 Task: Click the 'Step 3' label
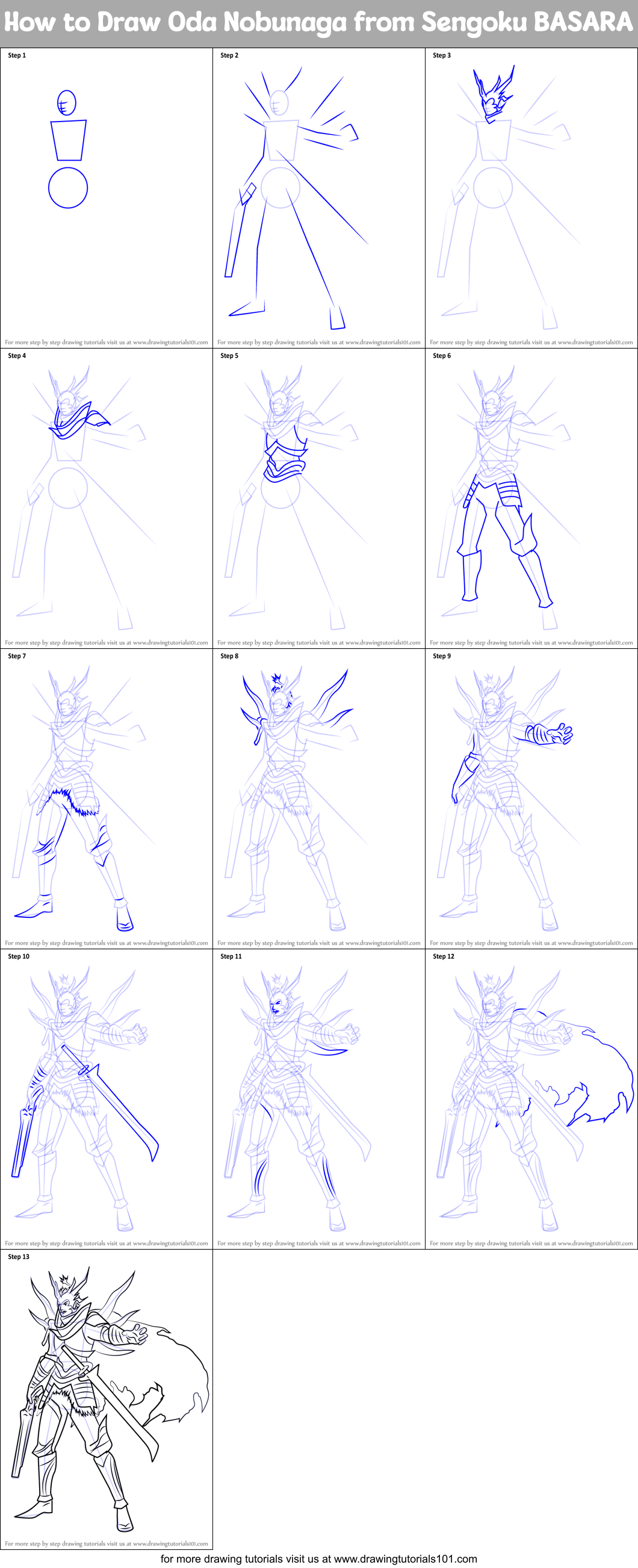442,55
